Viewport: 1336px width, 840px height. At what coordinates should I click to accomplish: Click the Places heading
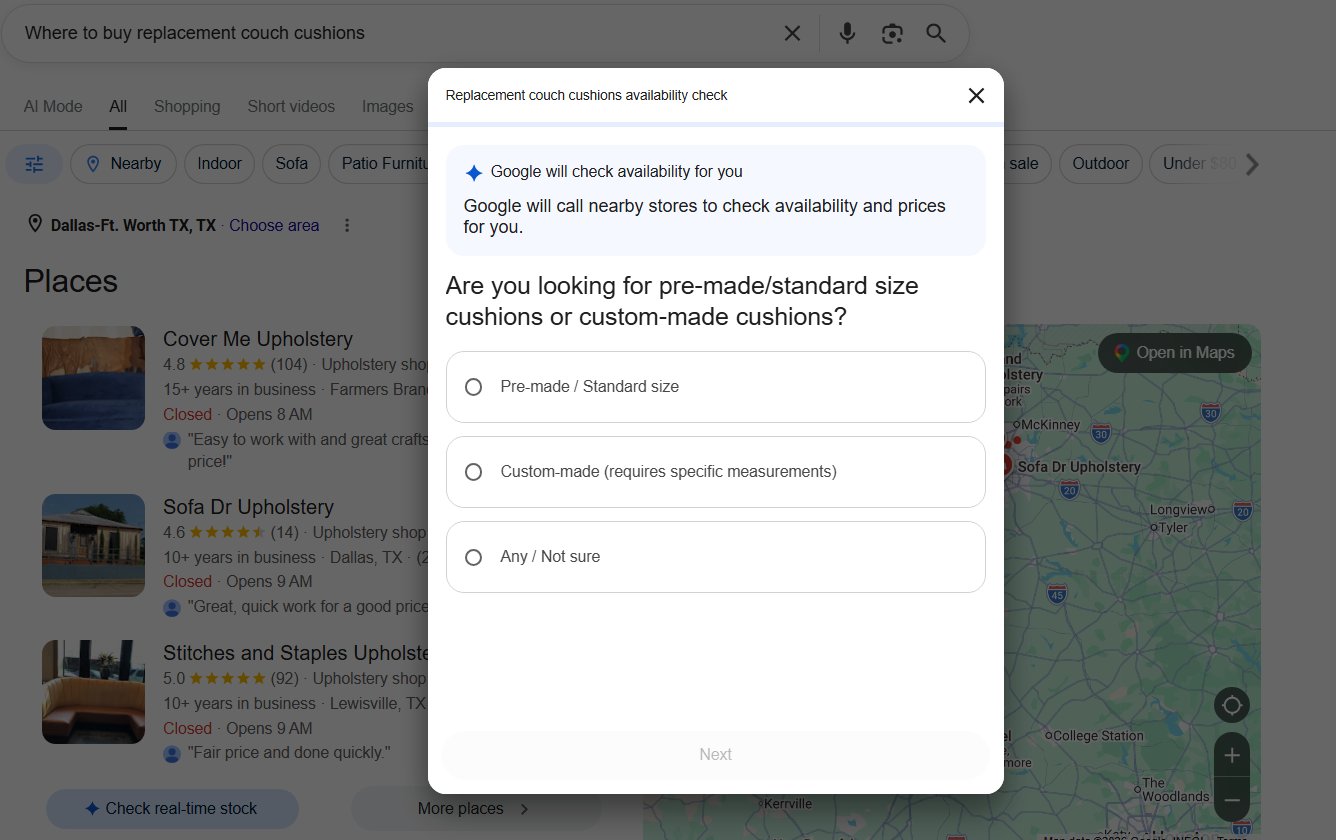(x=71, y=281)
